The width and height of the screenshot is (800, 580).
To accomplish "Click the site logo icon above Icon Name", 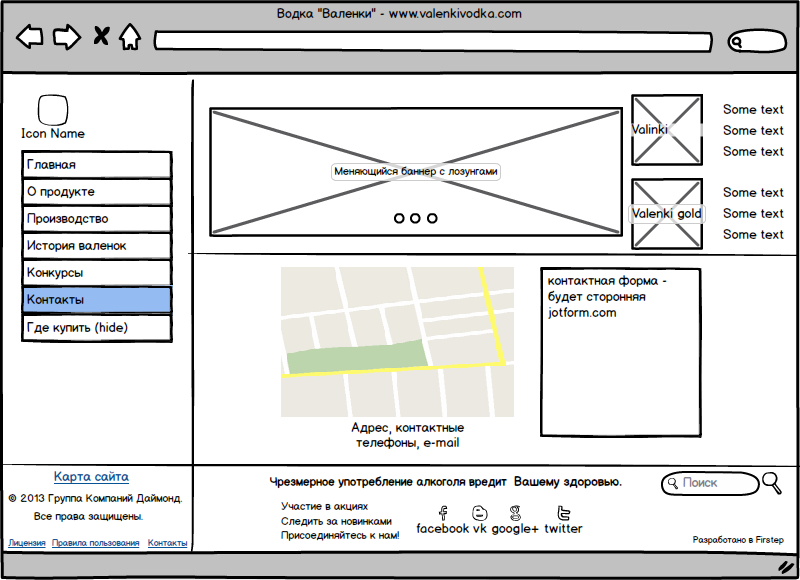I will click(x=53, y=110).
